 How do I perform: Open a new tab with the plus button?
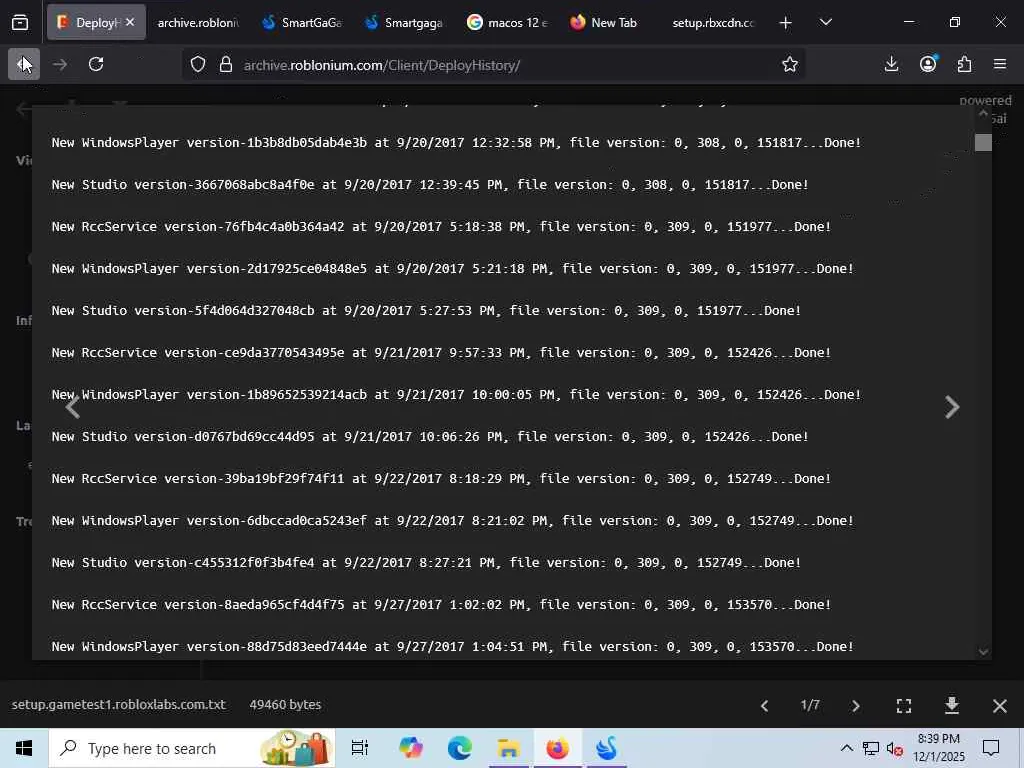[x=786, y=23]
